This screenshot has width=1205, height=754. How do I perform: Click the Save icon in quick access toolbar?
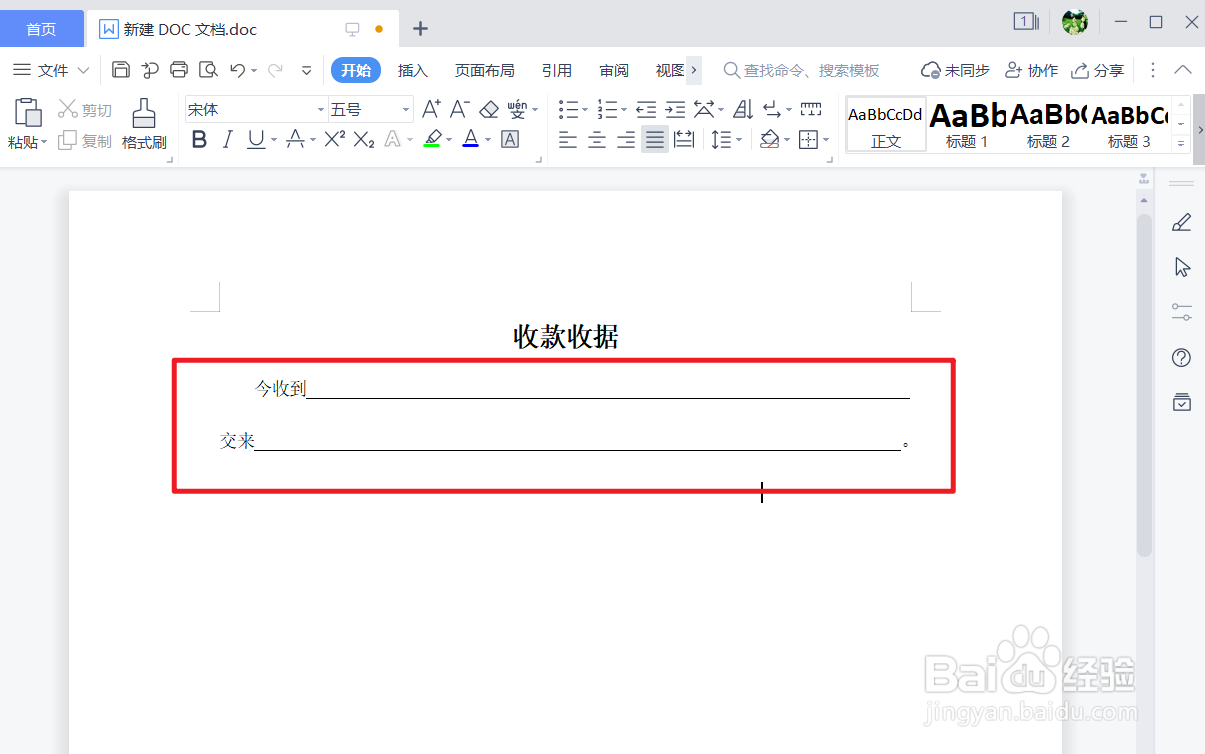(x=121, y=70)
